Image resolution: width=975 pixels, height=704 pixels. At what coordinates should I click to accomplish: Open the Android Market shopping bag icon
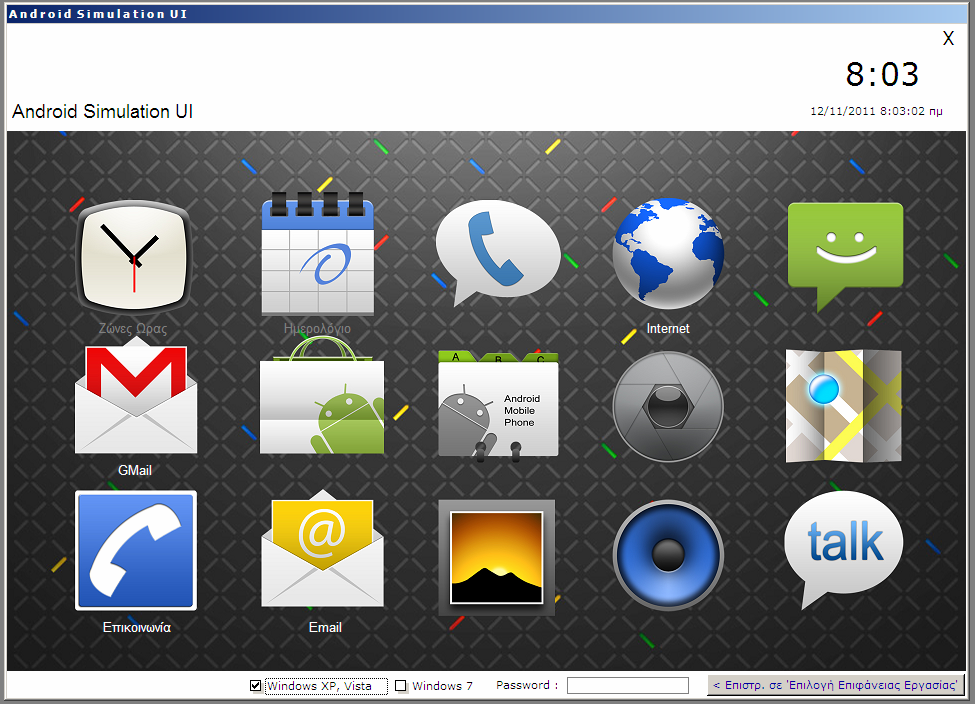(x=321, y=397)
